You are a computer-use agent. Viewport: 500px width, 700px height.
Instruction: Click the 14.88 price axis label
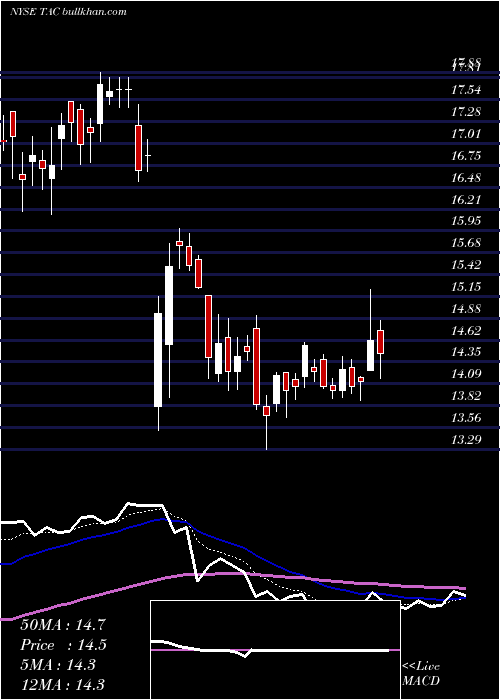(x=466, y=308)
